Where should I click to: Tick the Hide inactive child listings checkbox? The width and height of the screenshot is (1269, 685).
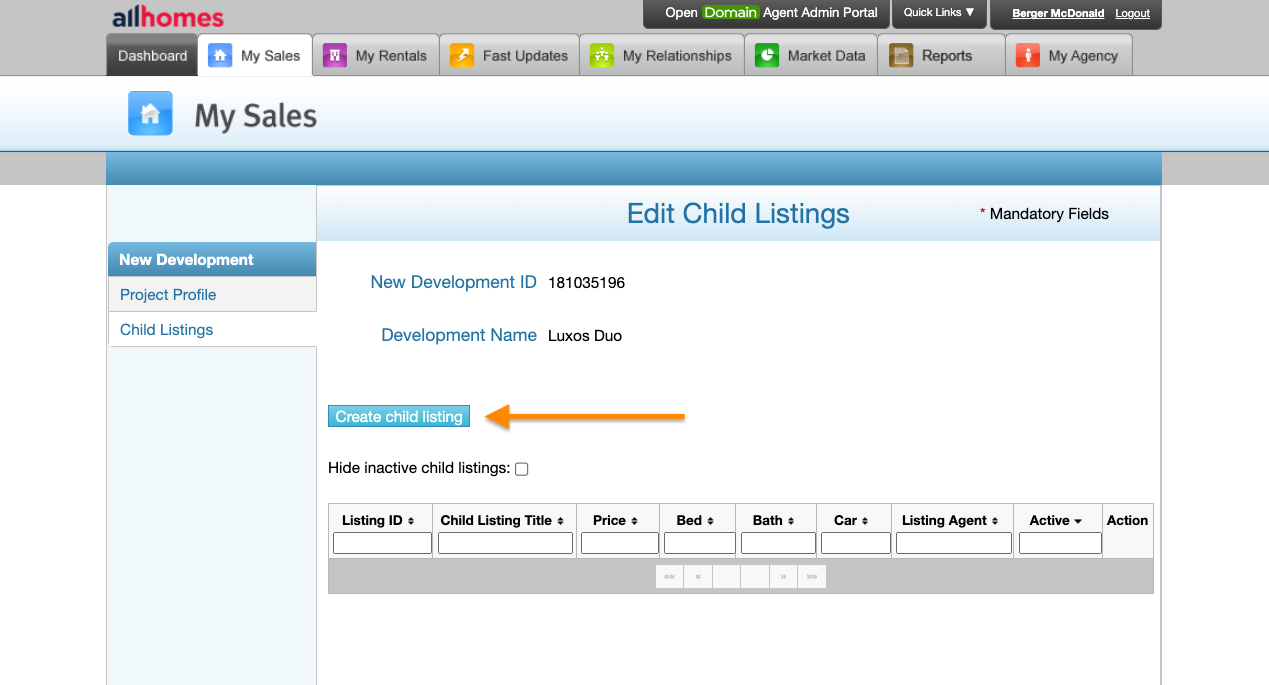[521, 469]
